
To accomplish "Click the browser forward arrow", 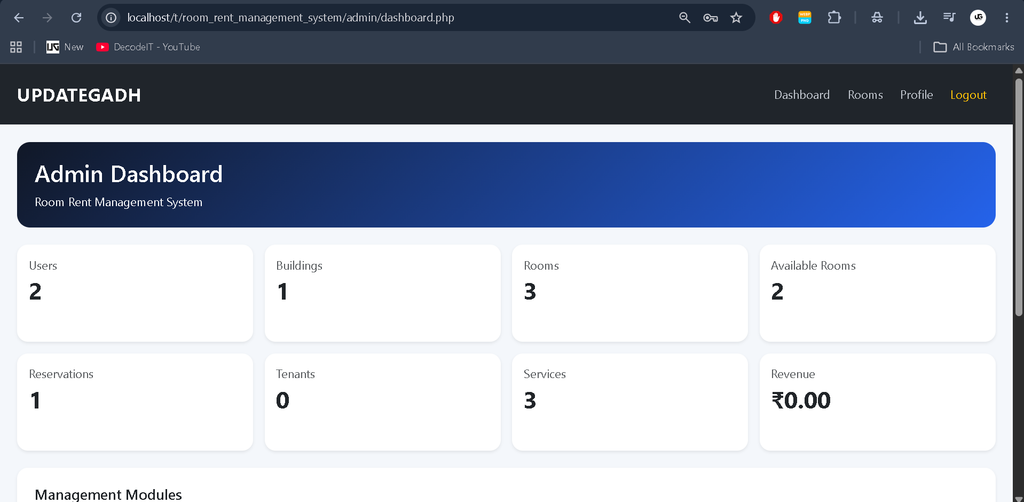I will [47, 18].
